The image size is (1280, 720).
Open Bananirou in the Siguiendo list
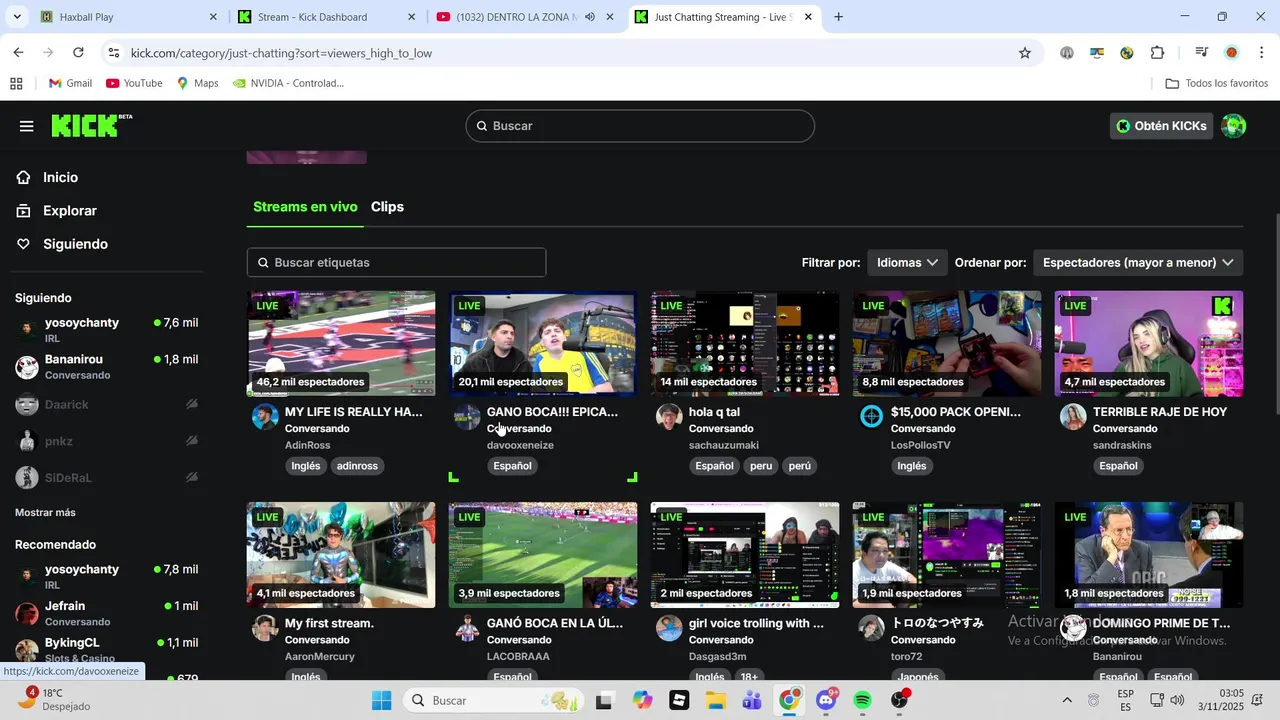[x=107, y=367]
